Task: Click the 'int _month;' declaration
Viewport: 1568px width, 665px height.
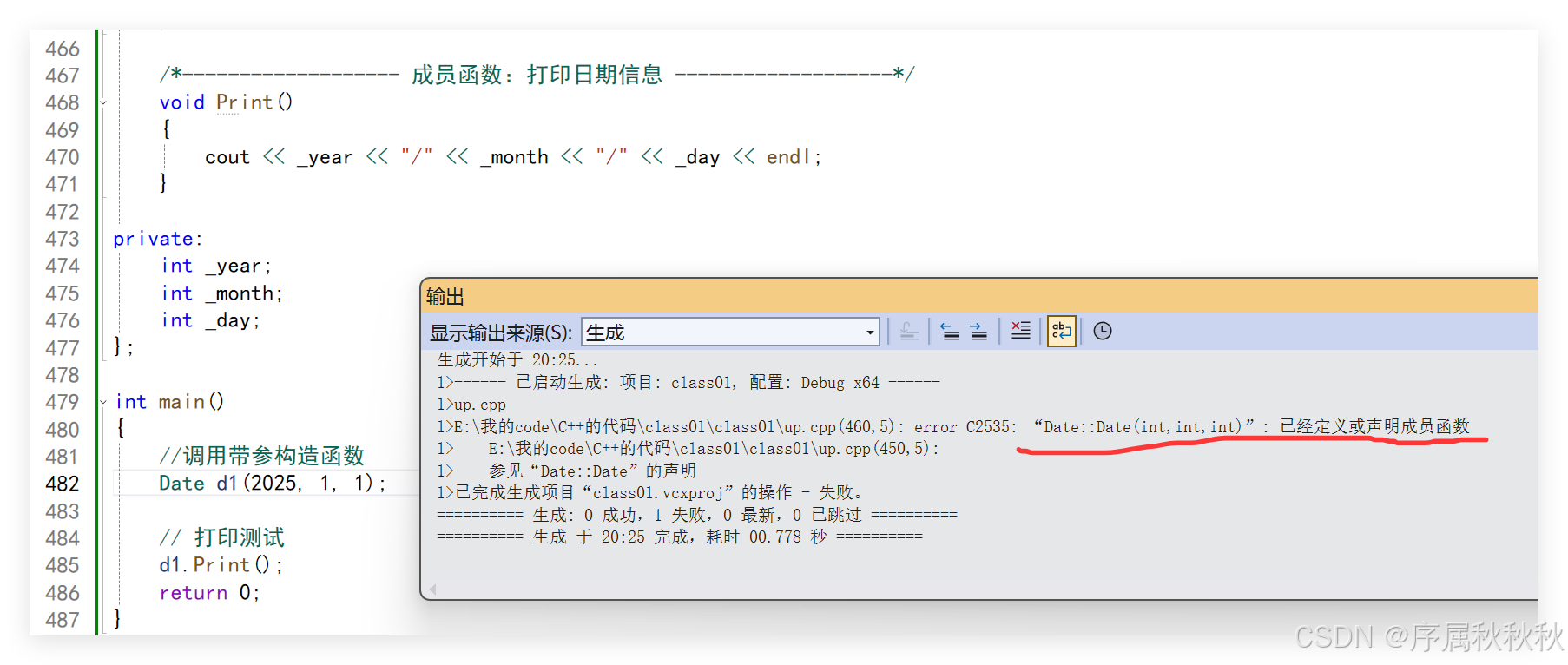Action: (221, 293)
